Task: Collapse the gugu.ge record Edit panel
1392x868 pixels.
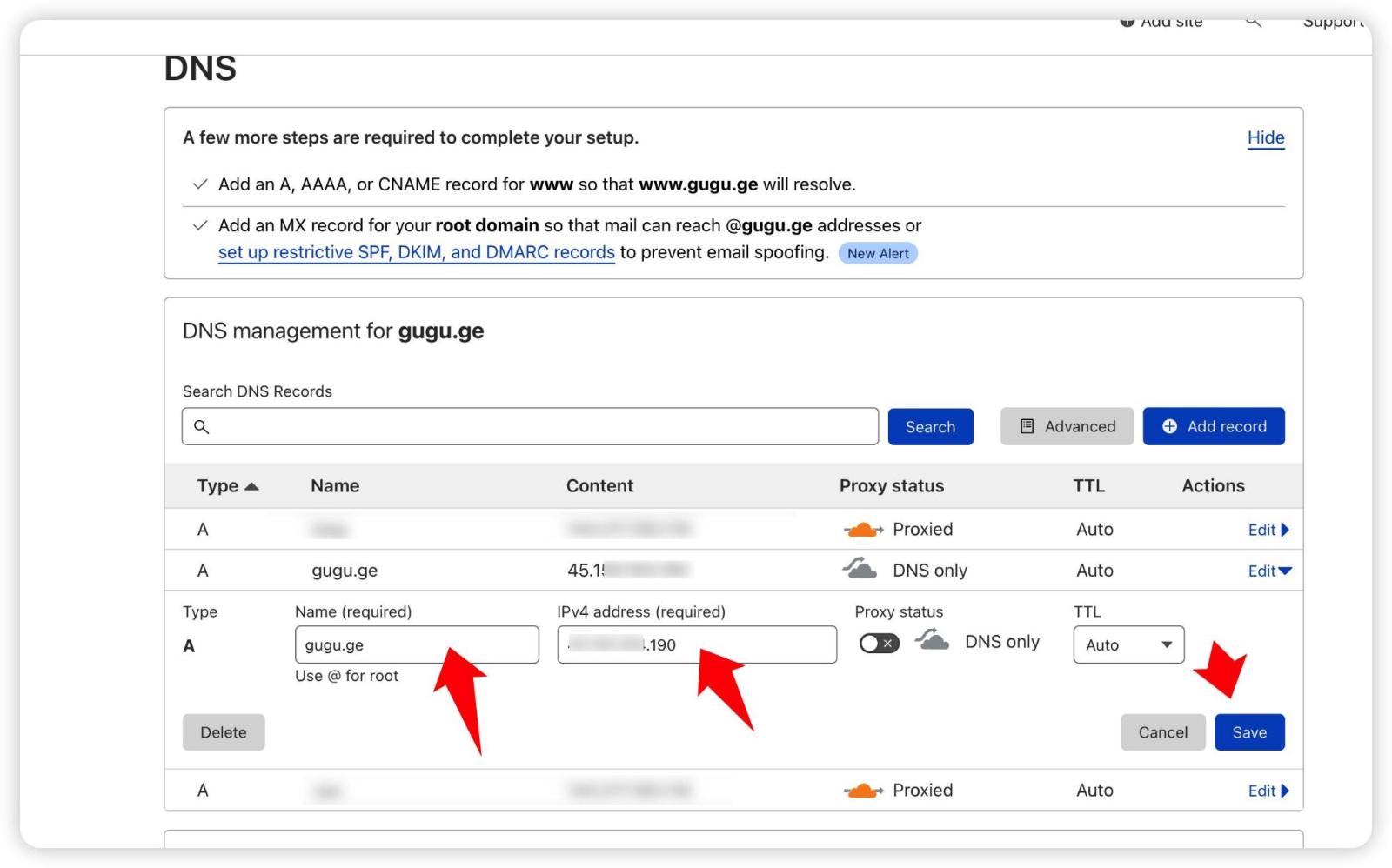Action: click(x=1269, y=571)
